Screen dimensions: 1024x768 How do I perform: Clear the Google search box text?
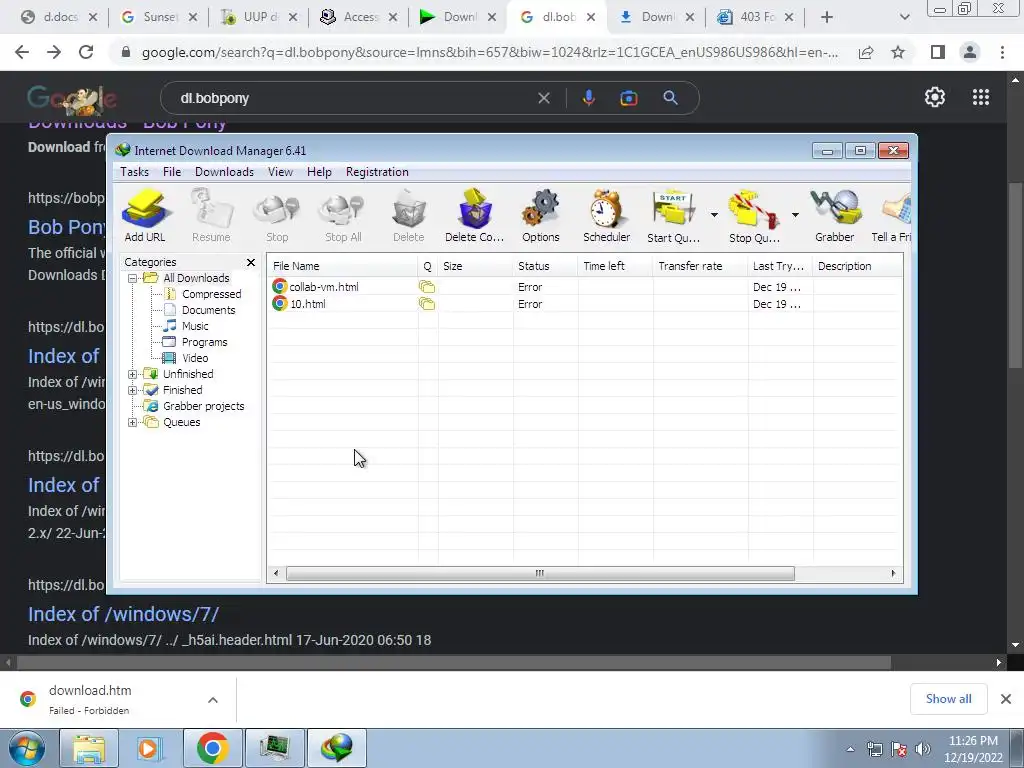point(543,99)
